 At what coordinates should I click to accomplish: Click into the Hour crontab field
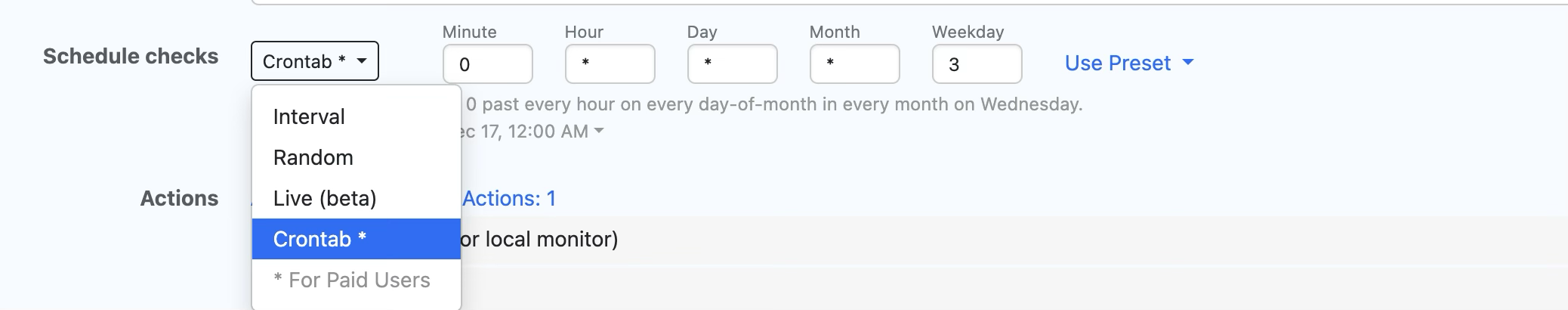[610, 64]
